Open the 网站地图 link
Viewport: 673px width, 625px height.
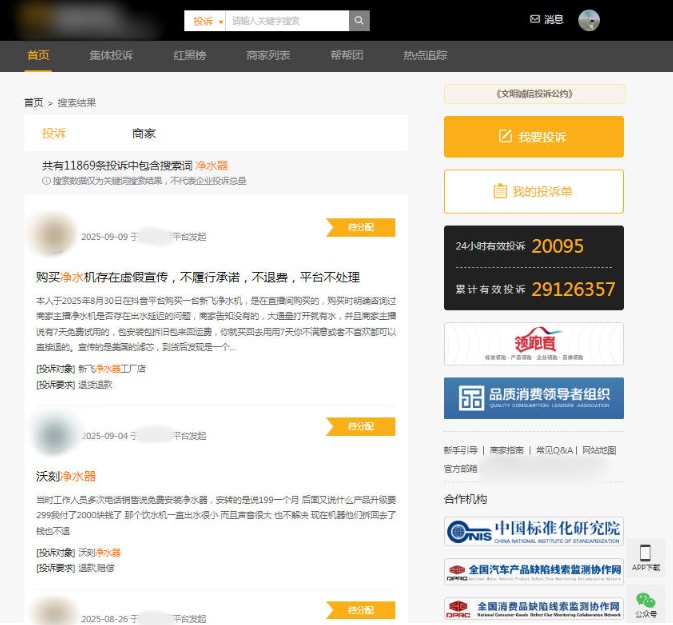tap(599, 450)
